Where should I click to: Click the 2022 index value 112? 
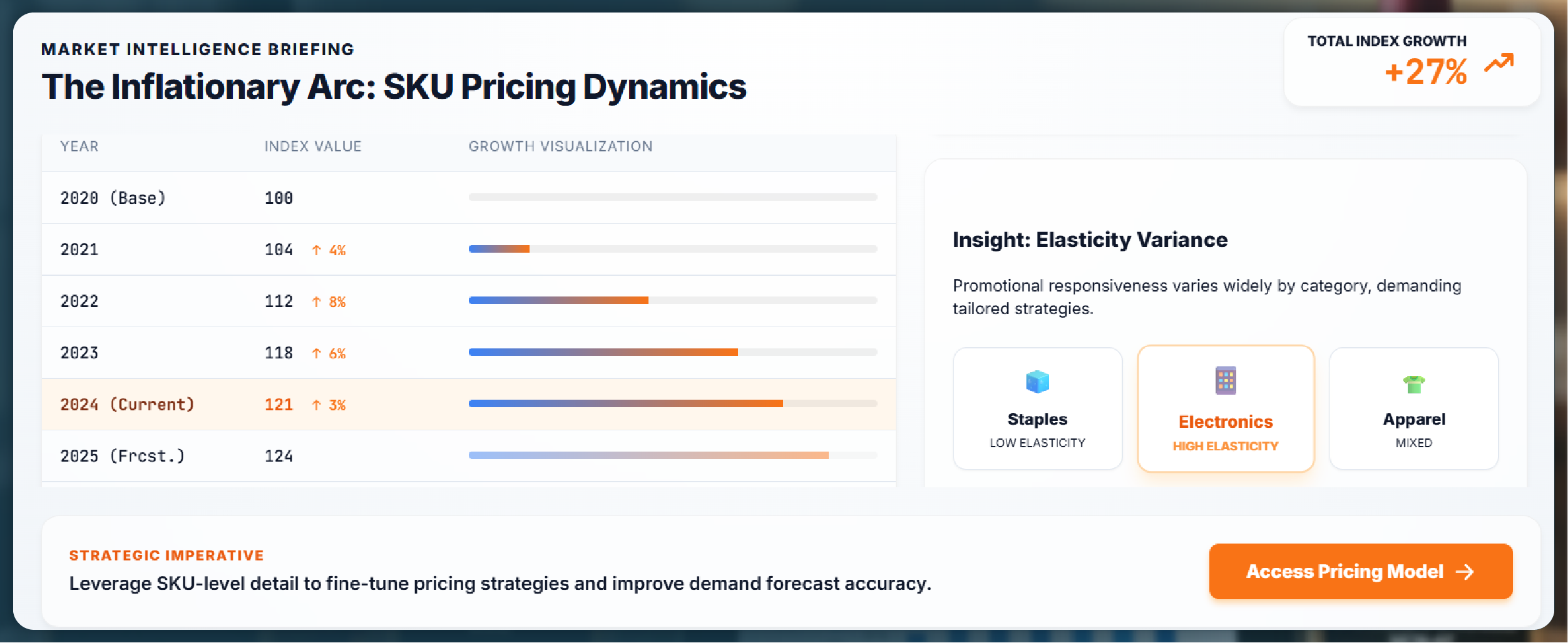[x=279, y=301]
